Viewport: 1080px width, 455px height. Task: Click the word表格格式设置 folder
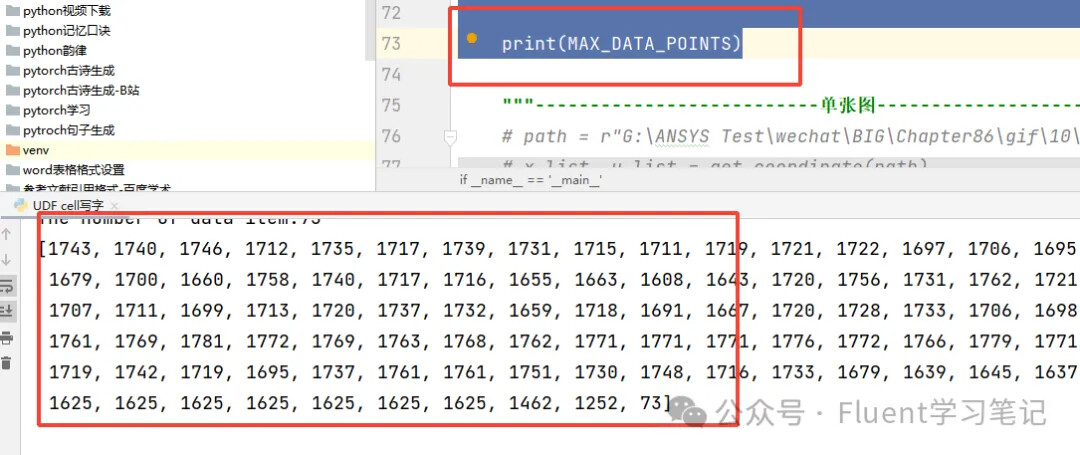[73, 170]
